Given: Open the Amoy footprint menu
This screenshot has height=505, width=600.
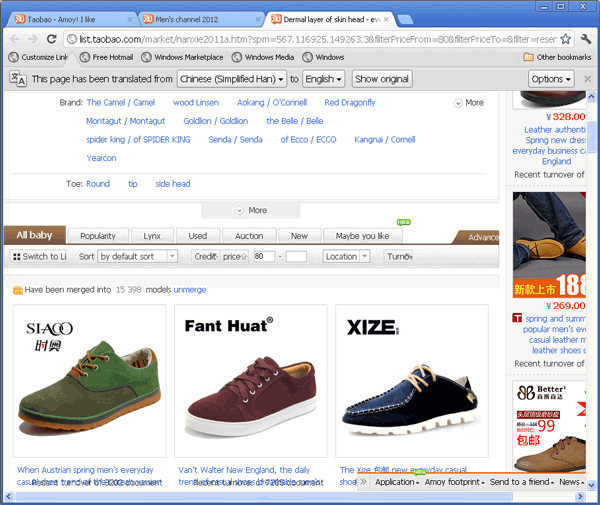Looking at the screenshot, I should point(455,482).
